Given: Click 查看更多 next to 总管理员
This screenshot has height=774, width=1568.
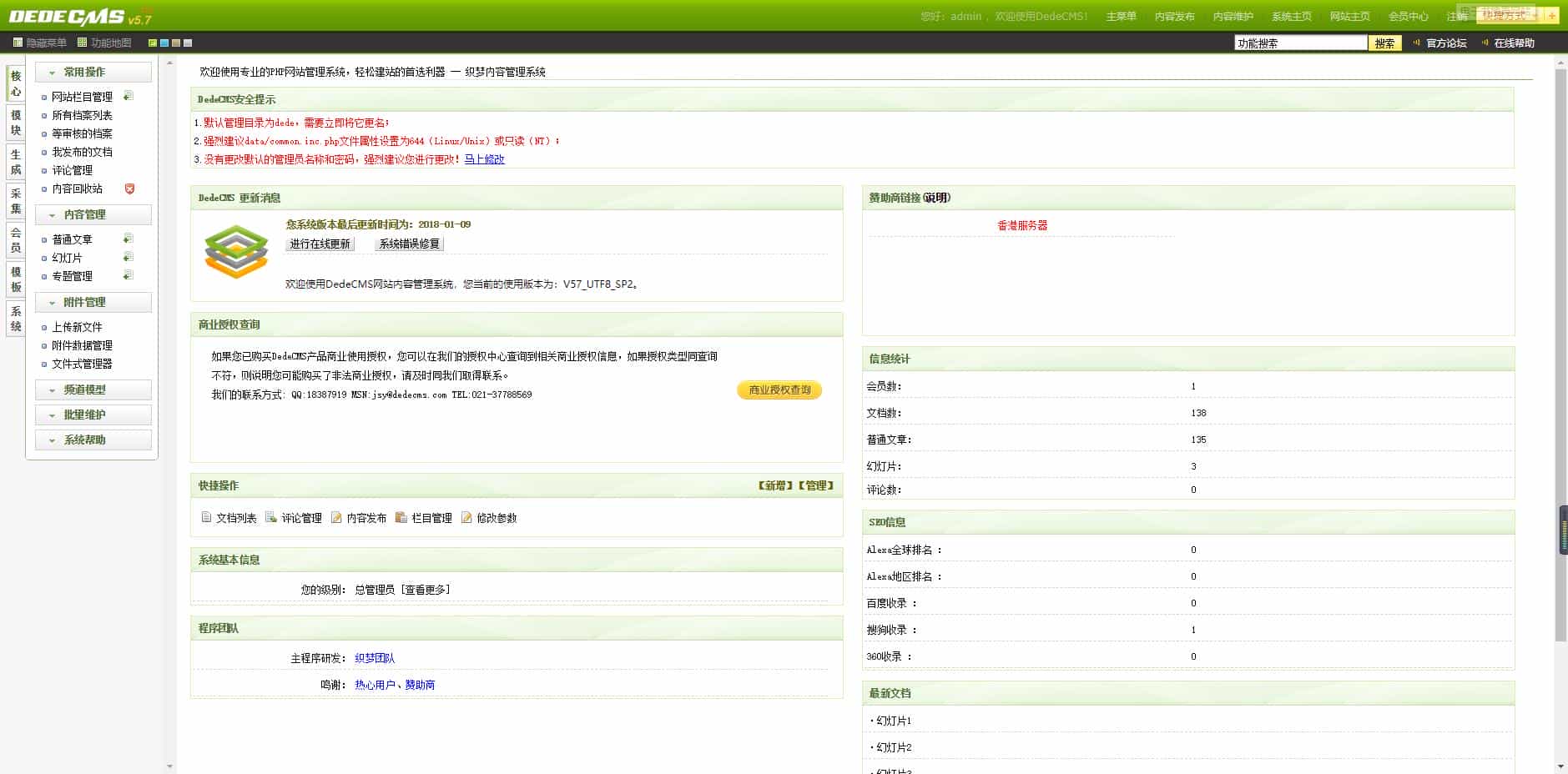Looking at the screenshot, I should [x=426, y=590].
